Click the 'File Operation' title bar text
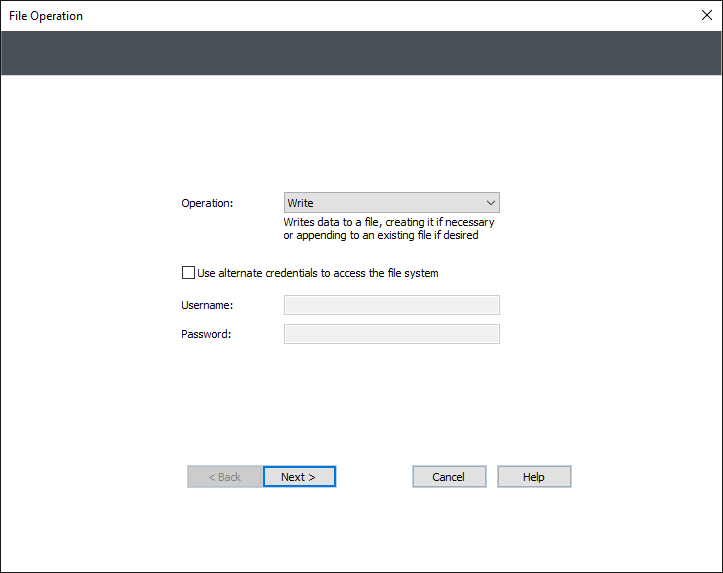Viewport: 723px width, 573px height. click(46, 16)
